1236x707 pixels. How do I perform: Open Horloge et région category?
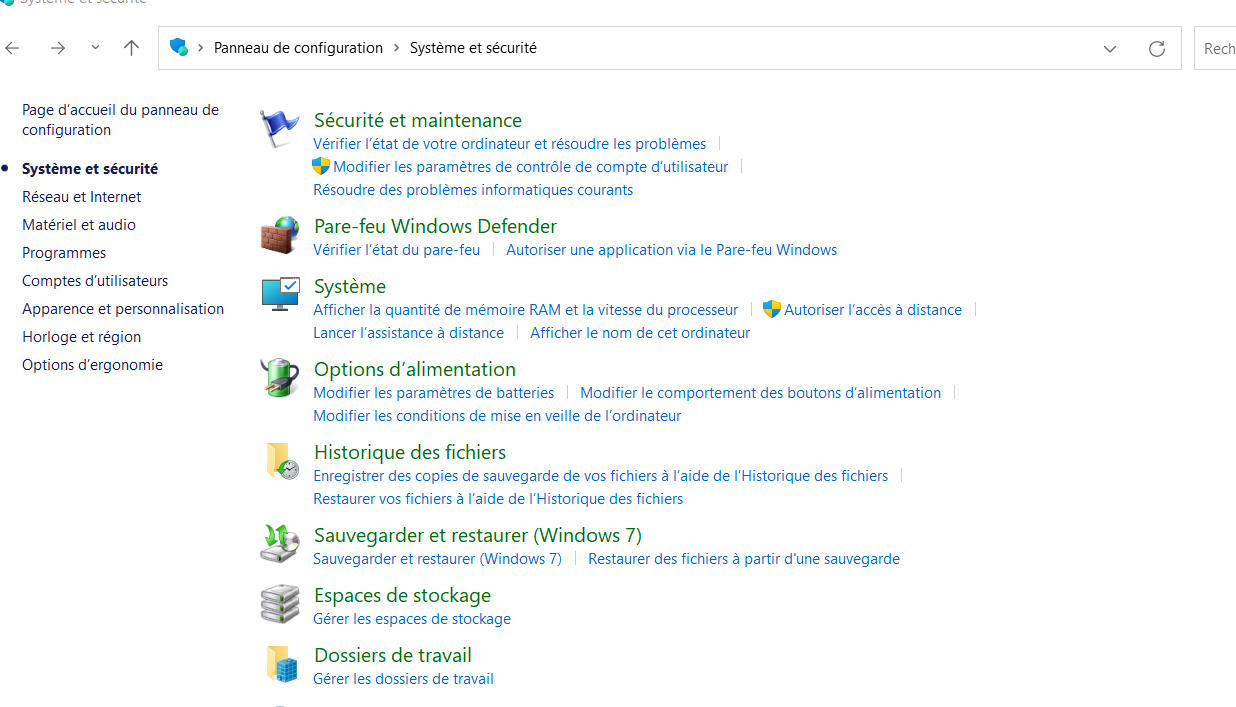pyautogui.click(x=82, y=337)
